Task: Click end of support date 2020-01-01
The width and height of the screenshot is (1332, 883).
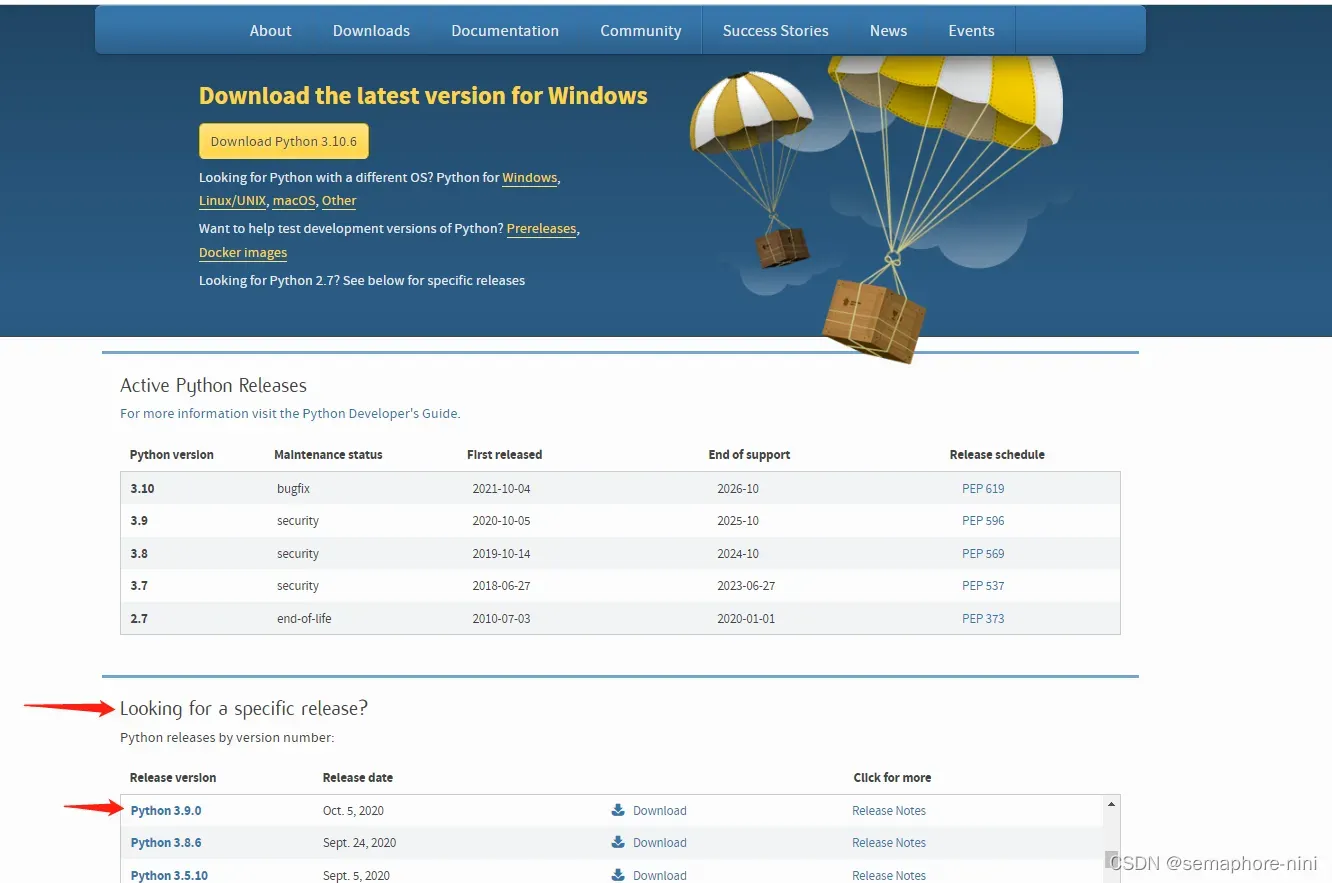Action: click(746, 619)
